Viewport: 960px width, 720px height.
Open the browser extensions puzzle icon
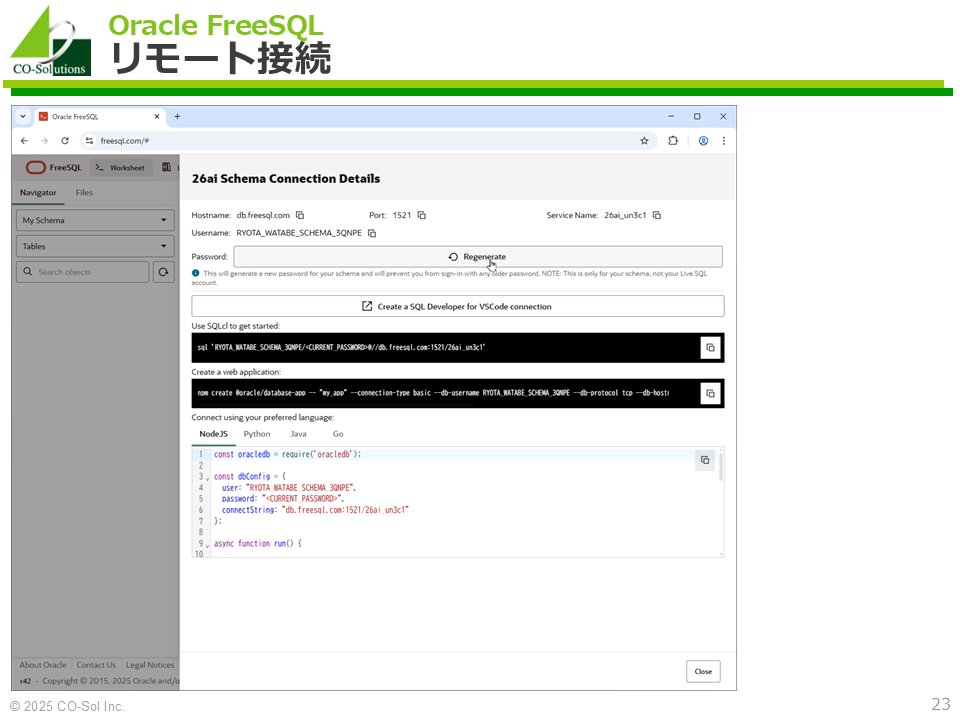(673, 141)
